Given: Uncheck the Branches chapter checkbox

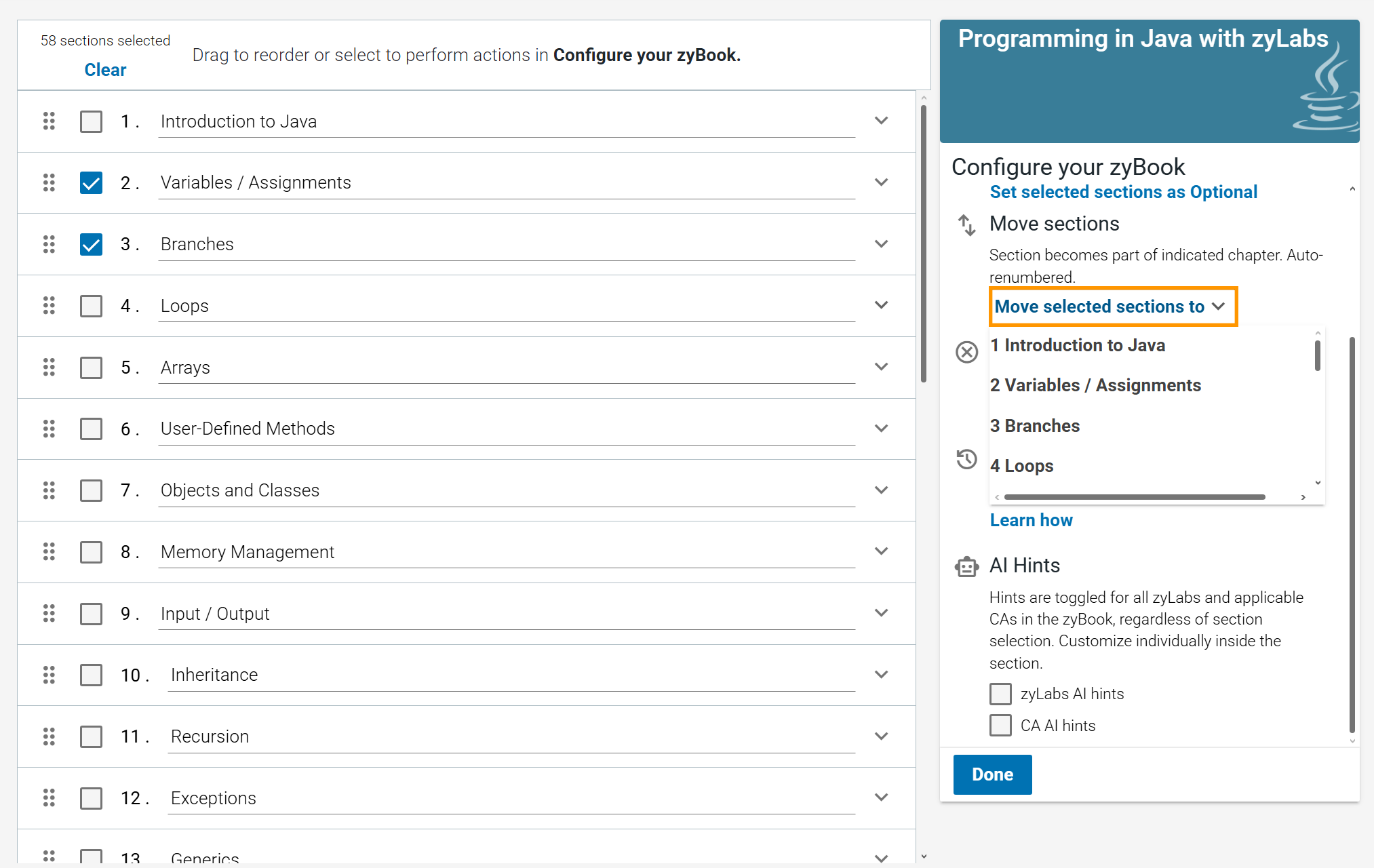Looking at the screenshot, I should point(91,244).
